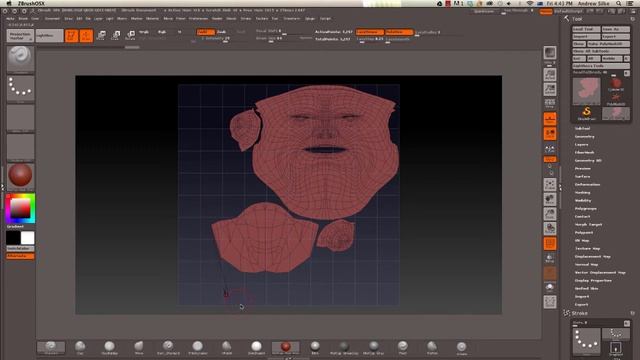Select the hPolish brush

[x=227, y=348]
